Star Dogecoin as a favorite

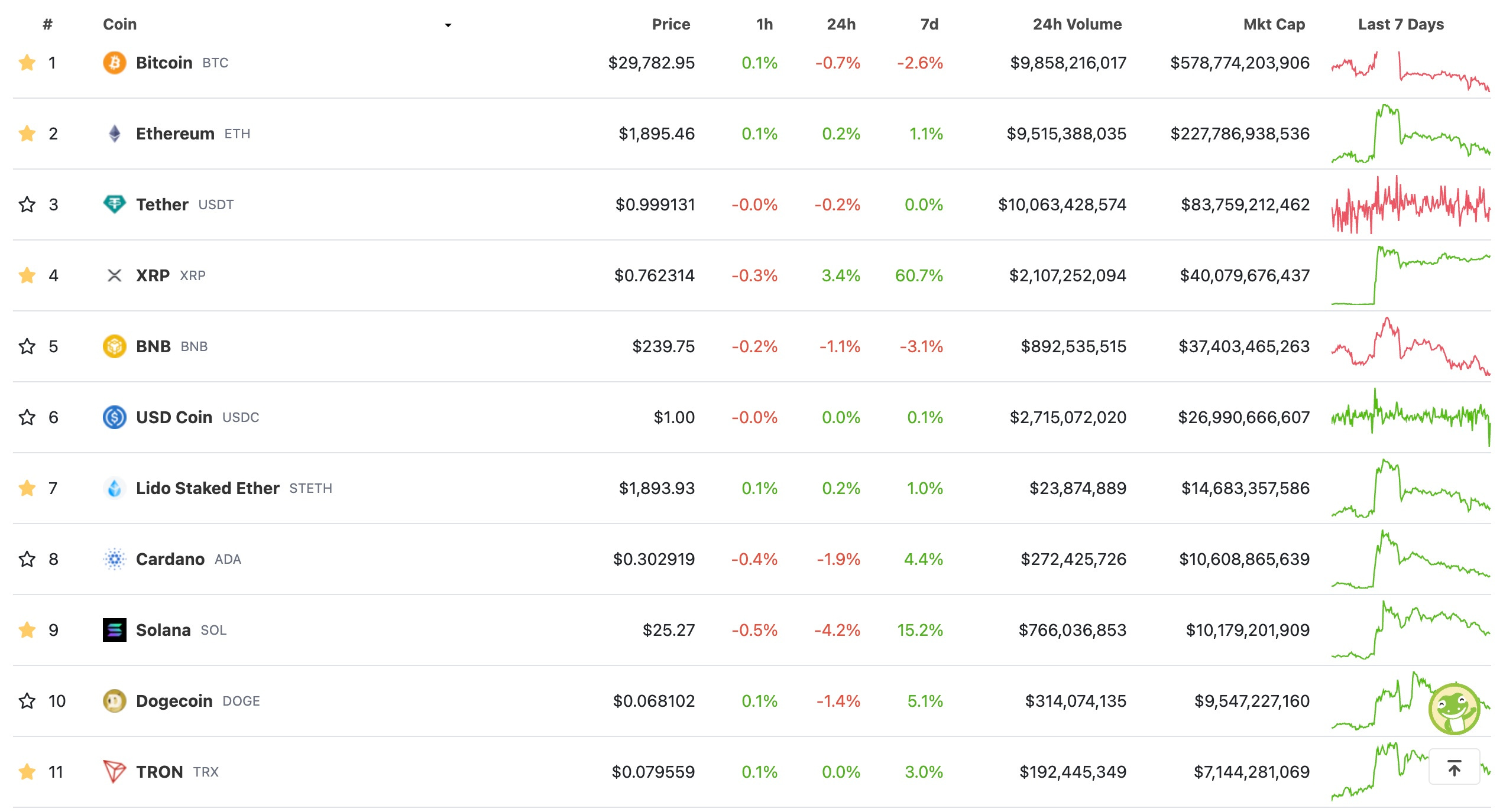(x=27, y=701)
